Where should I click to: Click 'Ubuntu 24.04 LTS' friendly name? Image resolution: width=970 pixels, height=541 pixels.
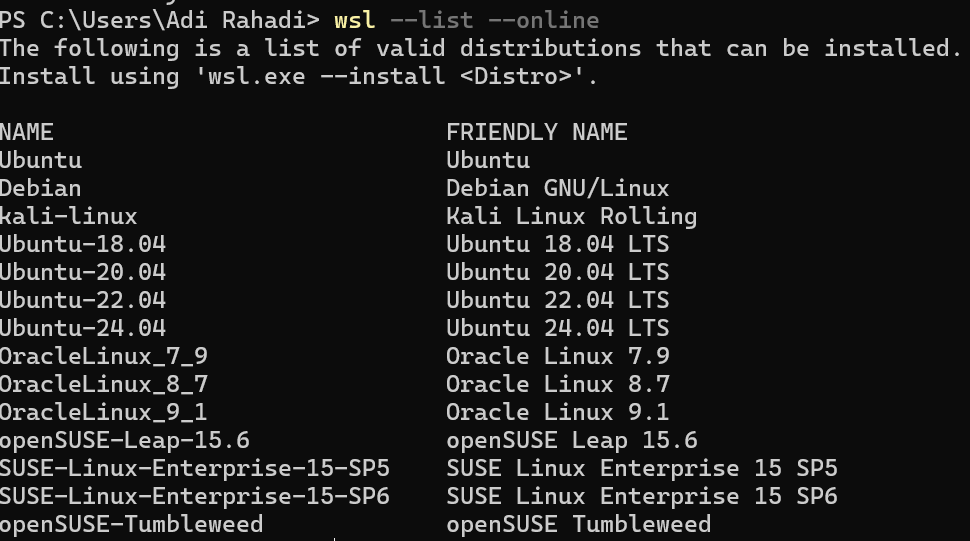[557, 328]
